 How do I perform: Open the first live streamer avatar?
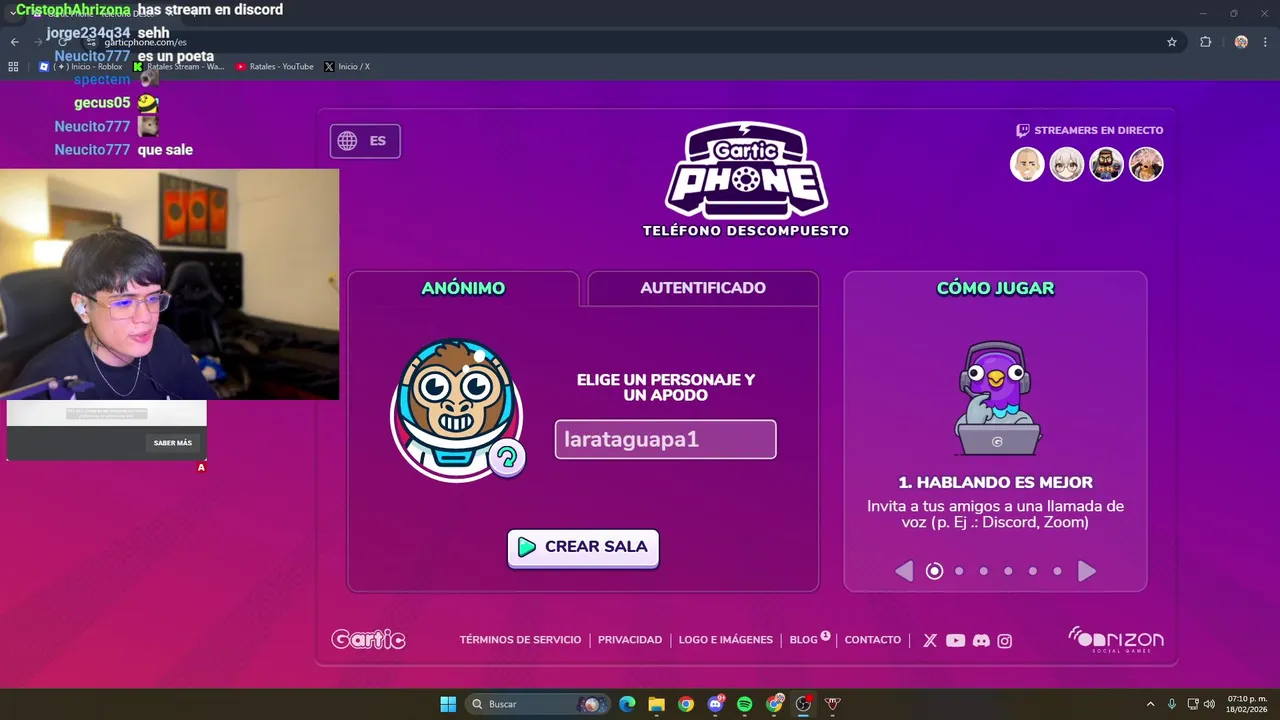(1027, 164)
